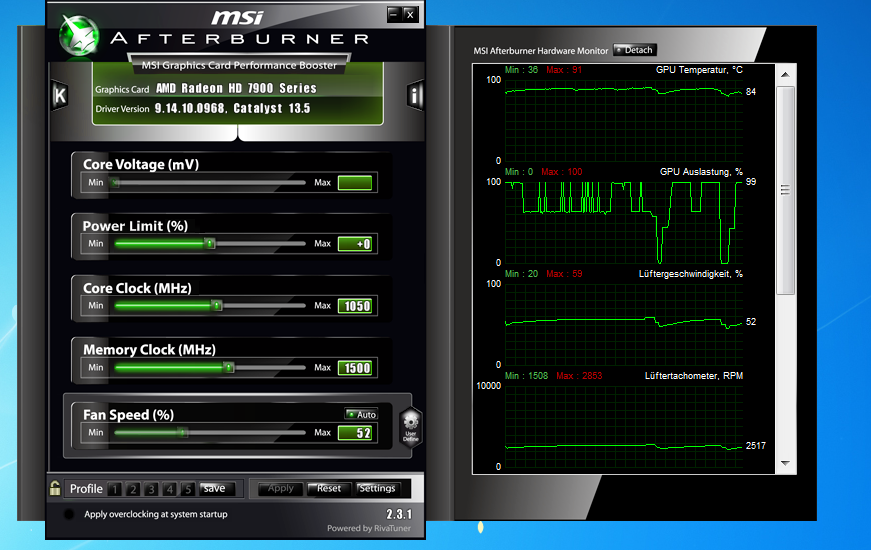Click the Reset button
Image resolution: width=871 pixels, height=550 pixels.
click(x=328, y=488)
